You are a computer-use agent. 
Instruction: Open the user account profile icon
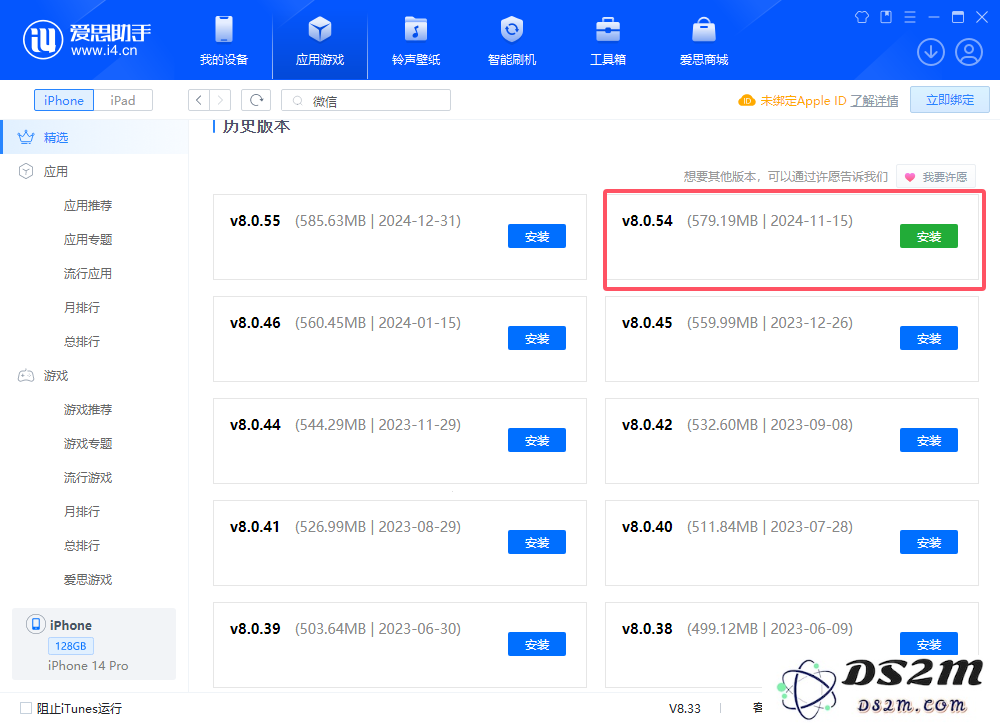pos(969,52)
